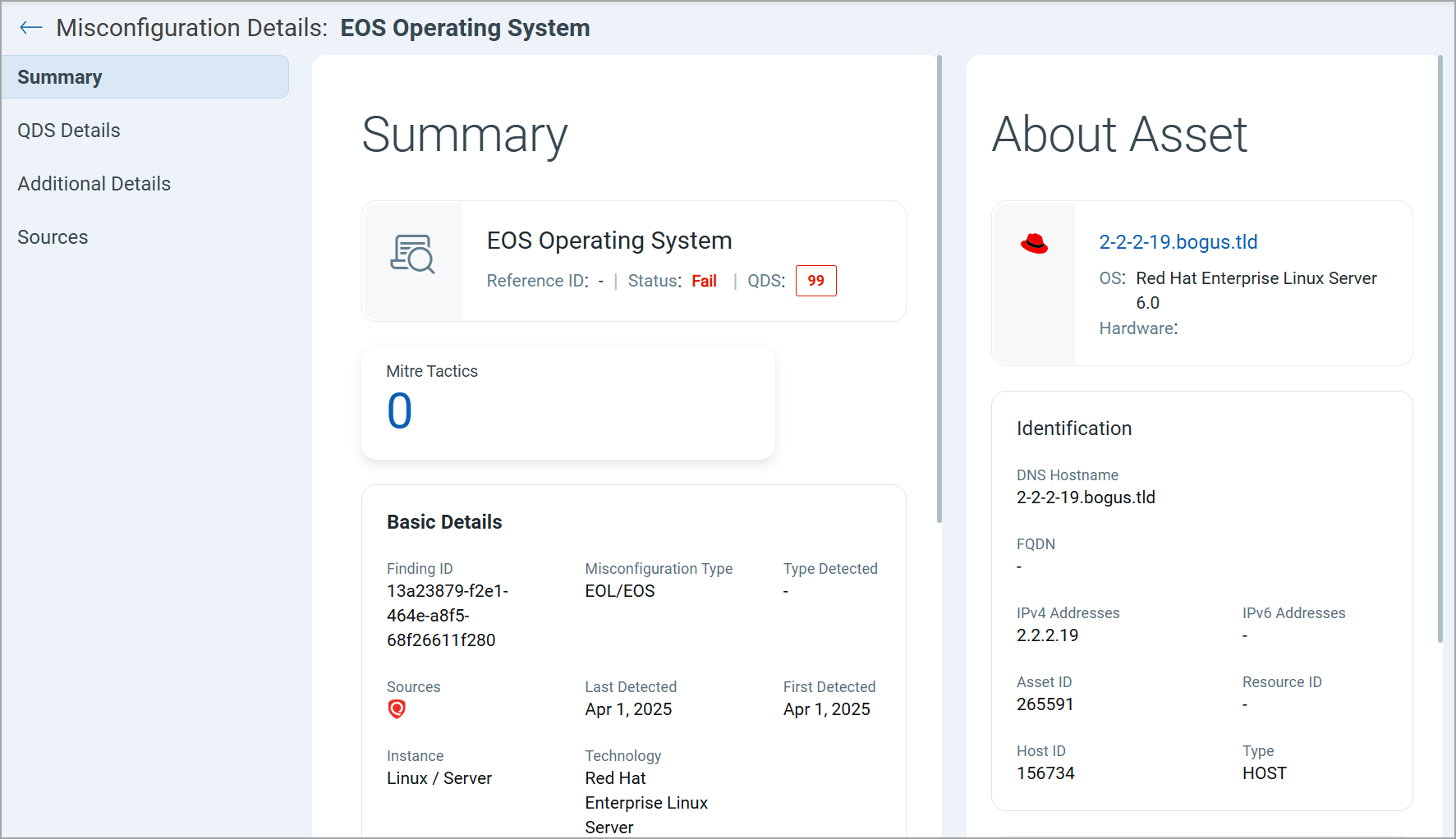
Task: Click the Hardware label in asset card
Action: click(x=1138, y=328)
